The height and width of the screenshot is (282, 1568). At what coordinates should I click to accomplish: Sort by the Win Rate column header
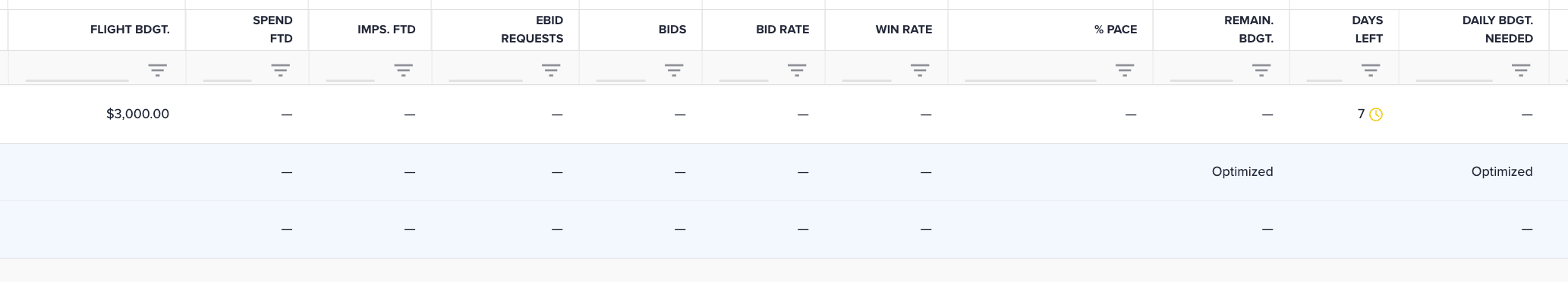coord(904,30)
